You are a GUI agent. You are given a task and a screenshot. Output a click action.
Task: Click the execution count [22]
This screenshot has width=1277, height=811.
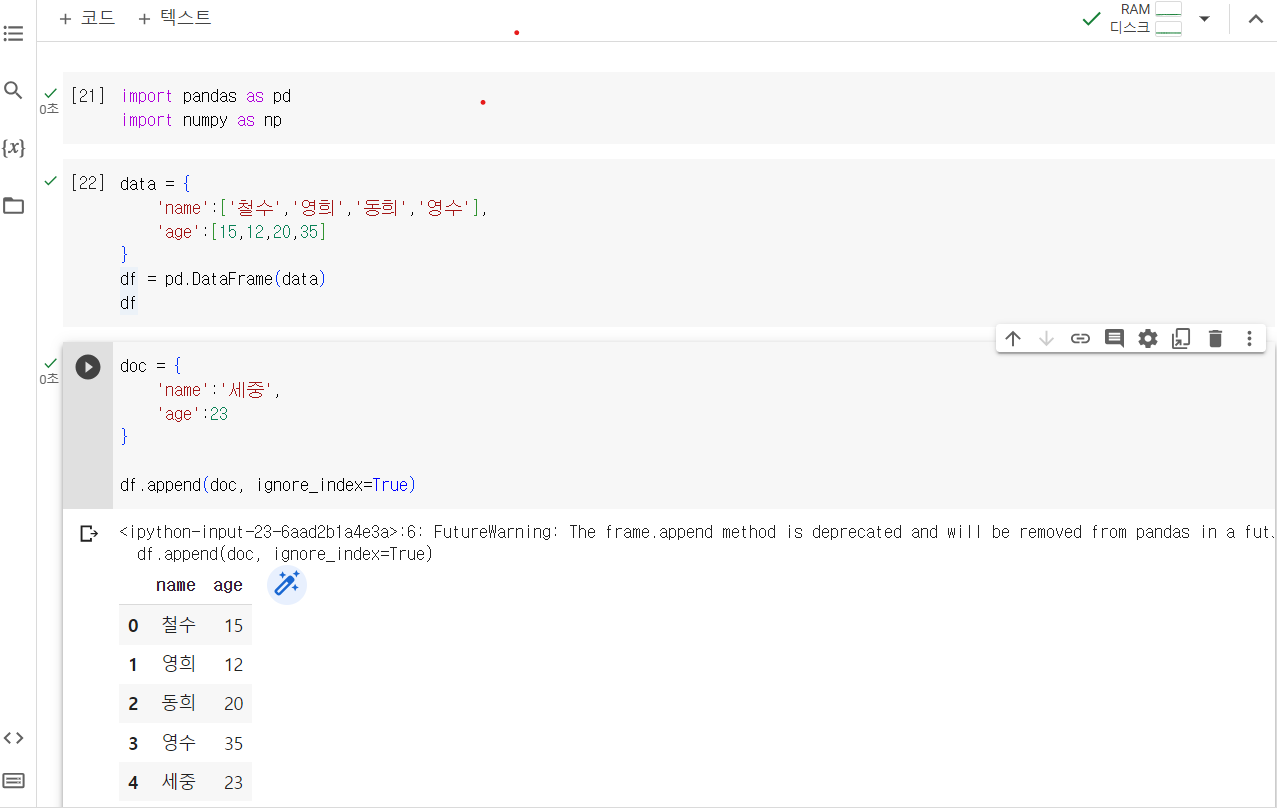click(x=88, y=183)
